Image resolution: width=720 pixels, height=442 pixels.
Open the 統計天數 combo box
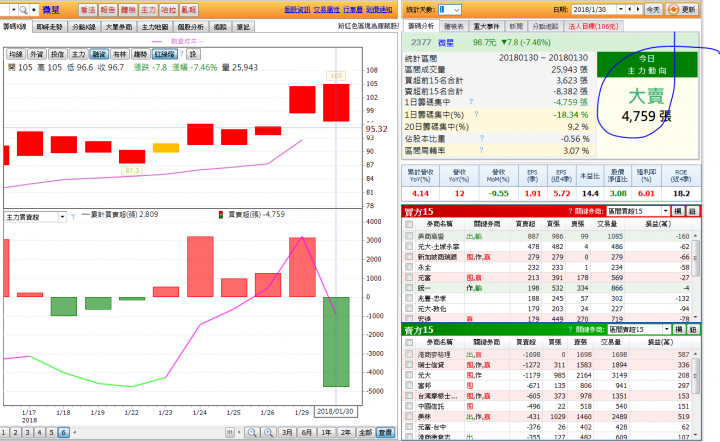[450, 10]
